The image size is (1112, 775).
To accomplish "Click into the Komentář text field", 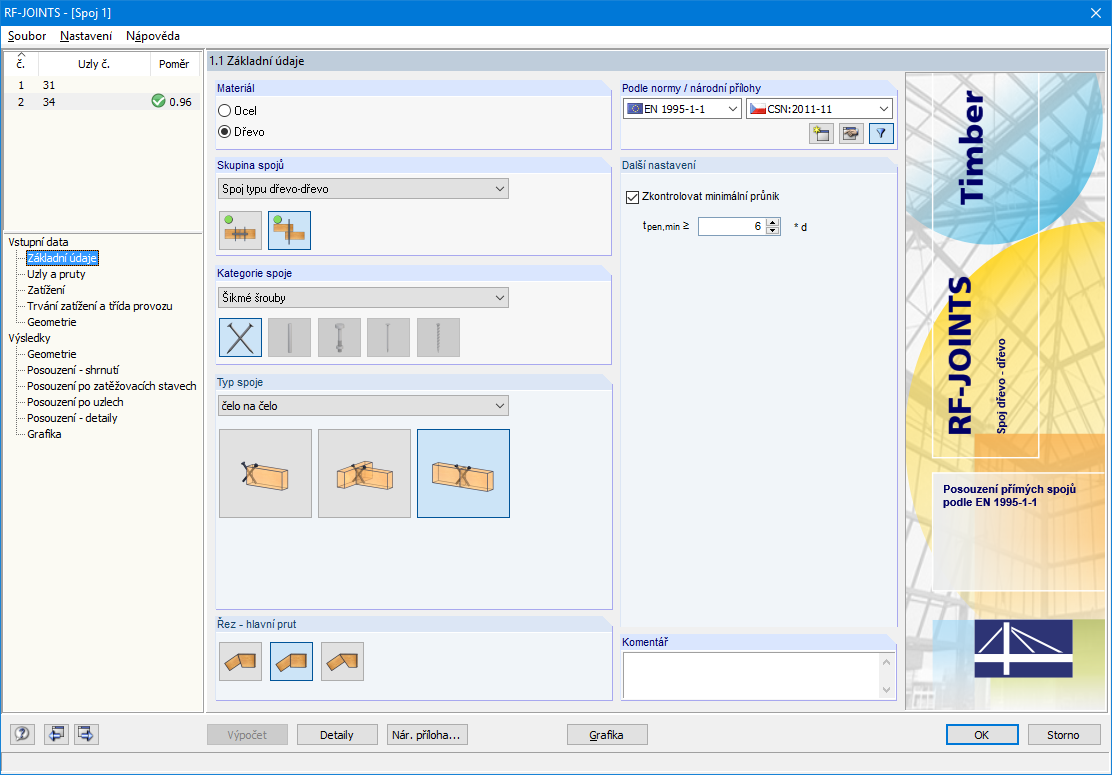I will 752,676.
